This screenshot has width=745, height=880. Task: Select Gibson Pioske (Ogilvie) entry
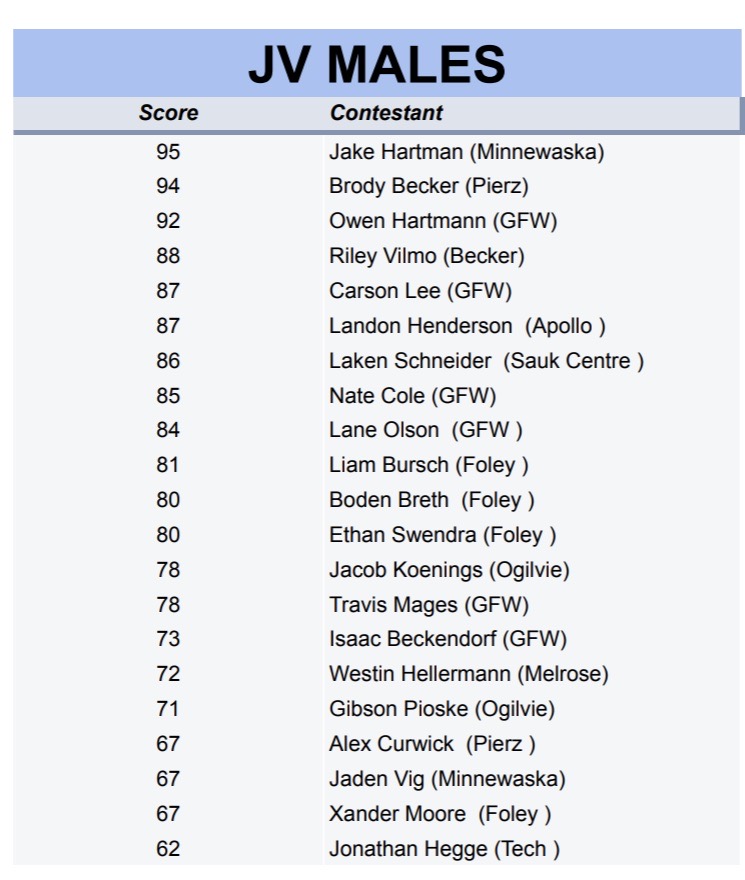pos(441,709)
